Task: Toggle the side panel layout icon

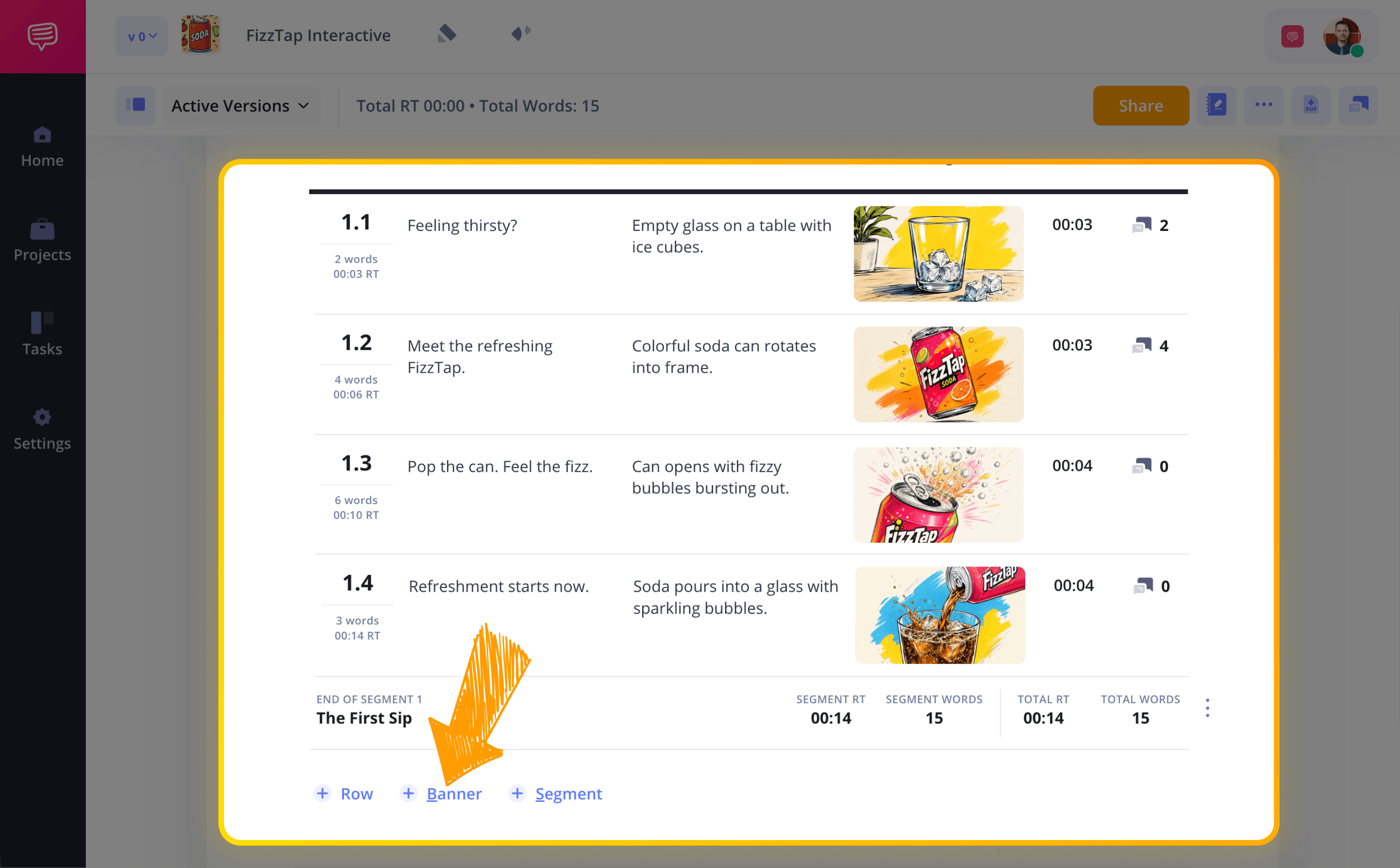Action: tap(135, 105)
